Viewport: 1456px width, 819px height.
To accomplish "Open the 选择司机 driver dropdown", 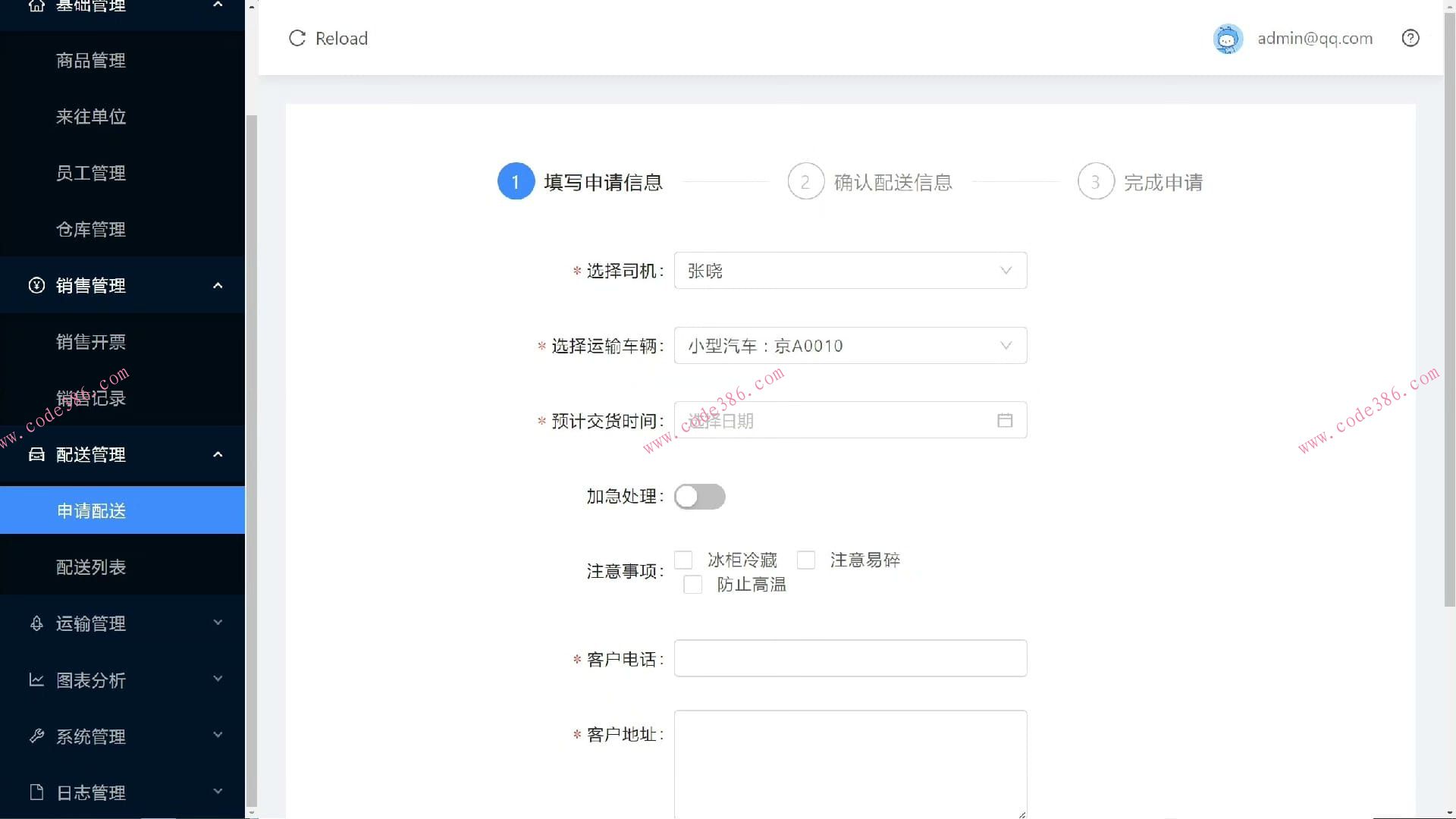I will (x=849, y=271).
